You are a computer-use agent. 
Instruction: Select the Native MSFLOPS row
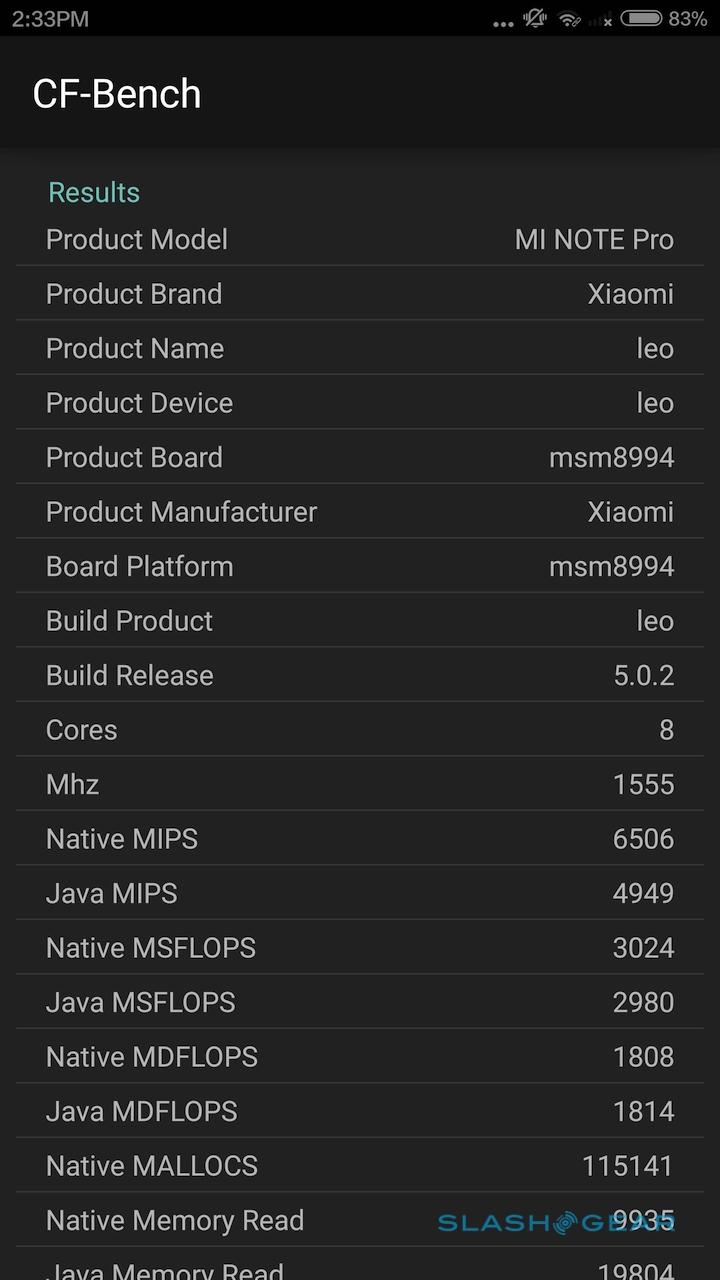point(360,948)
